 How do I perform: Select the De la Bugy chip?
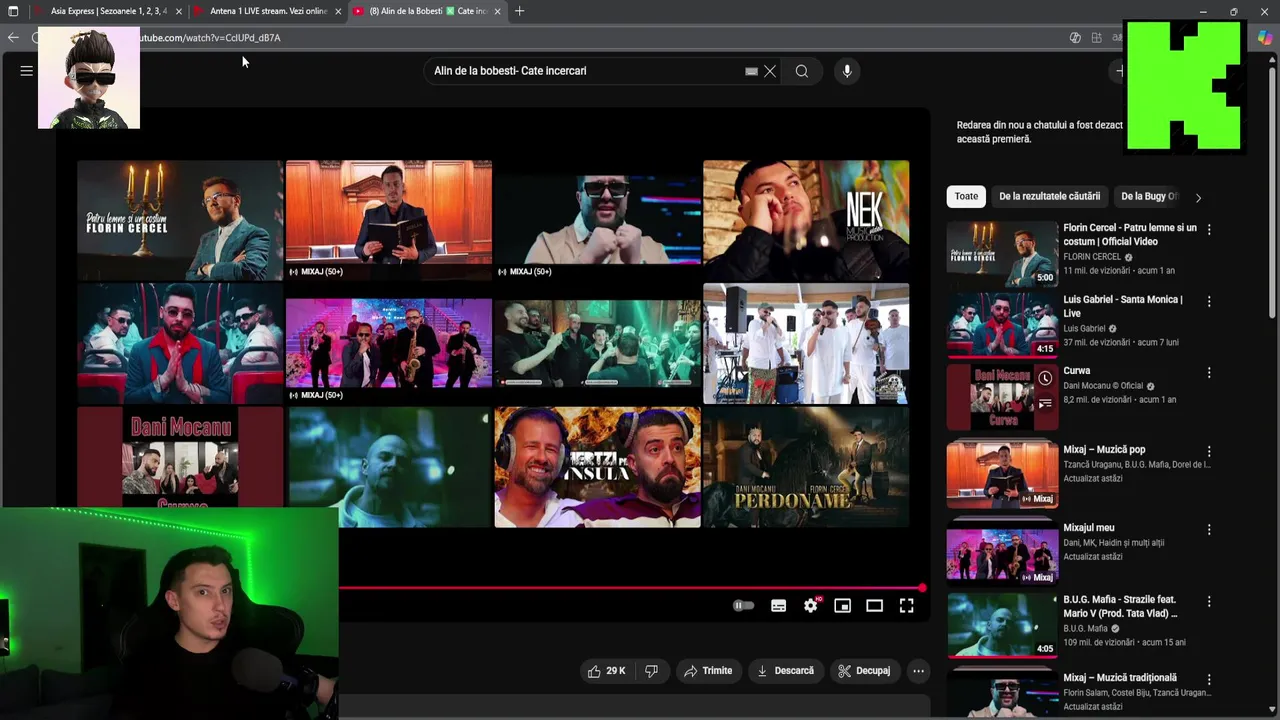(x=1149, y=196)
